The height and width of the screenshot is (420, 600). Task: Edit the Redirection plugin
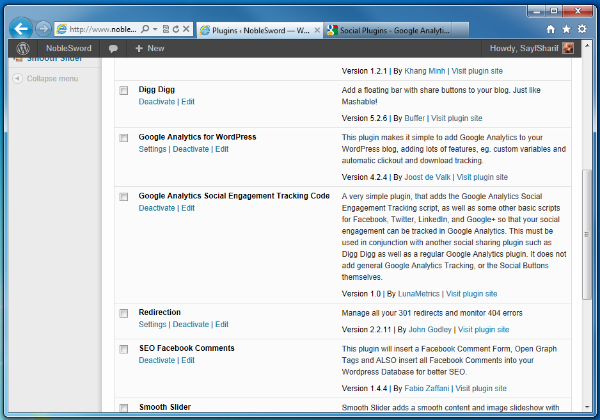pos(222,324)
